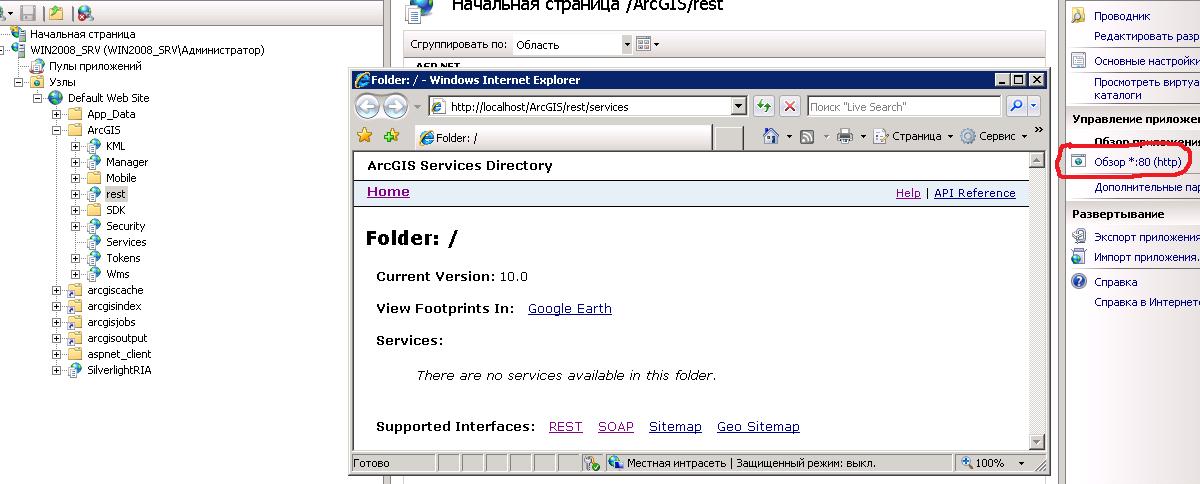This screenshot has height=484, width=1200.
Task: Stop loading the page with red X
Action: pyautogui.click(x=790, y=106)
